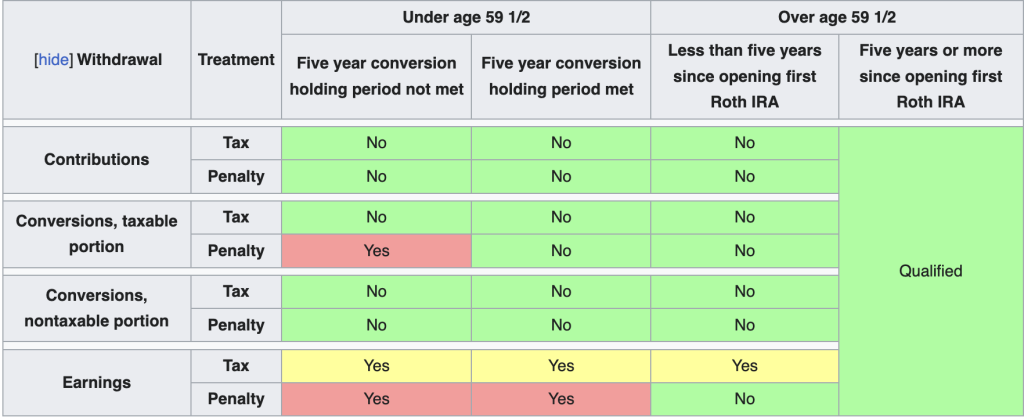Click the Under age 59 1/2 header
The width and height of the screenshot is (1024, 417).
466,17
